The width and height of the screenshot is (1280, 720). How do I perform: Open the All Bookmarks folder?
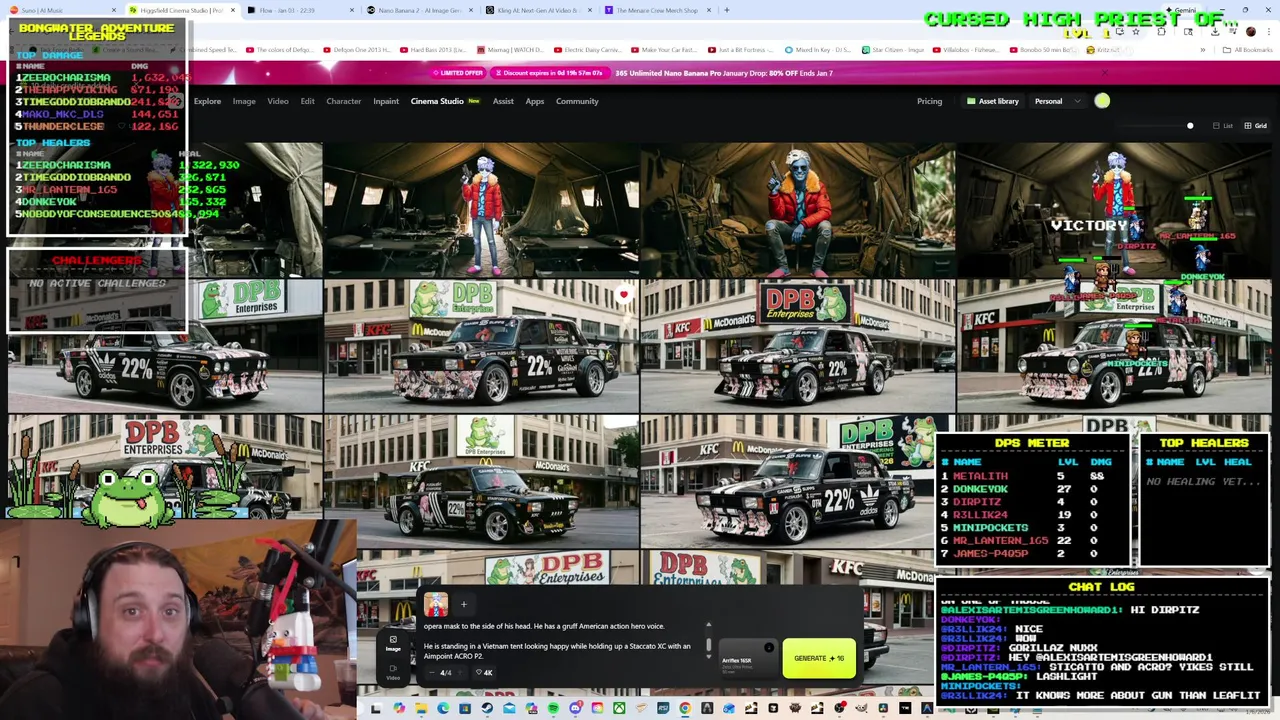pyautogui.click(x=1250, y=49)
